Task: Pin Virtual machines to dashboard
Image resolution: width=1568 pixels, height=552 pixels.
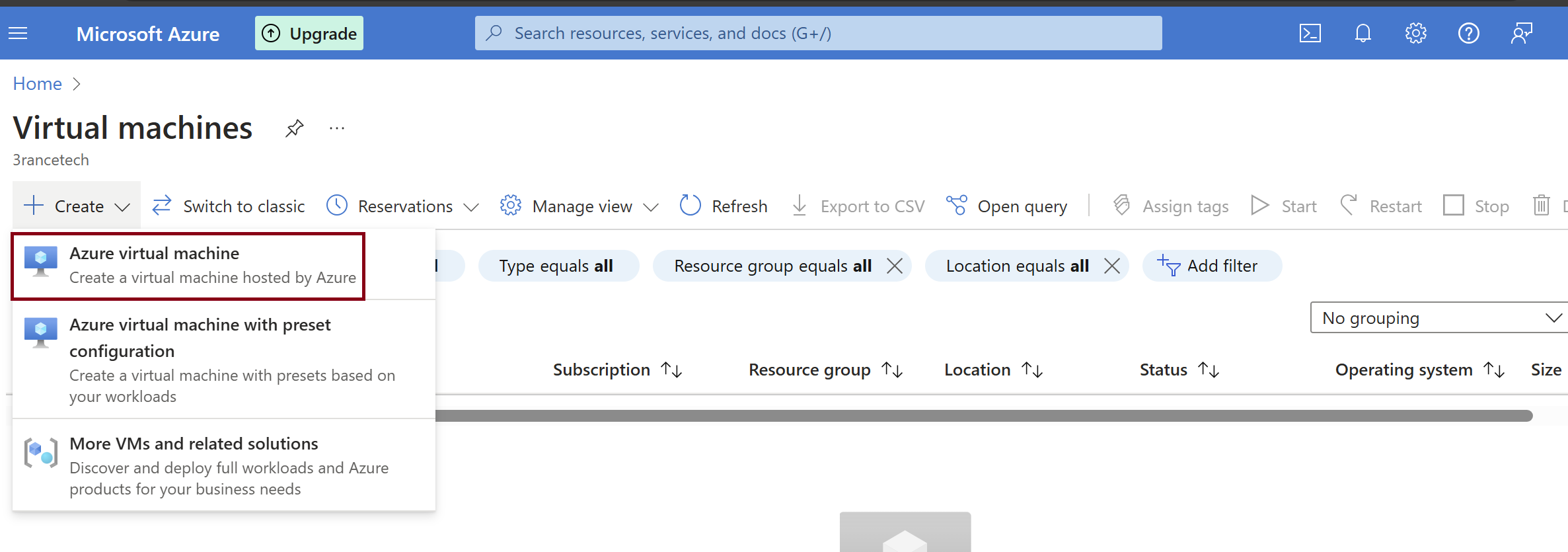Action: (294, 128)
